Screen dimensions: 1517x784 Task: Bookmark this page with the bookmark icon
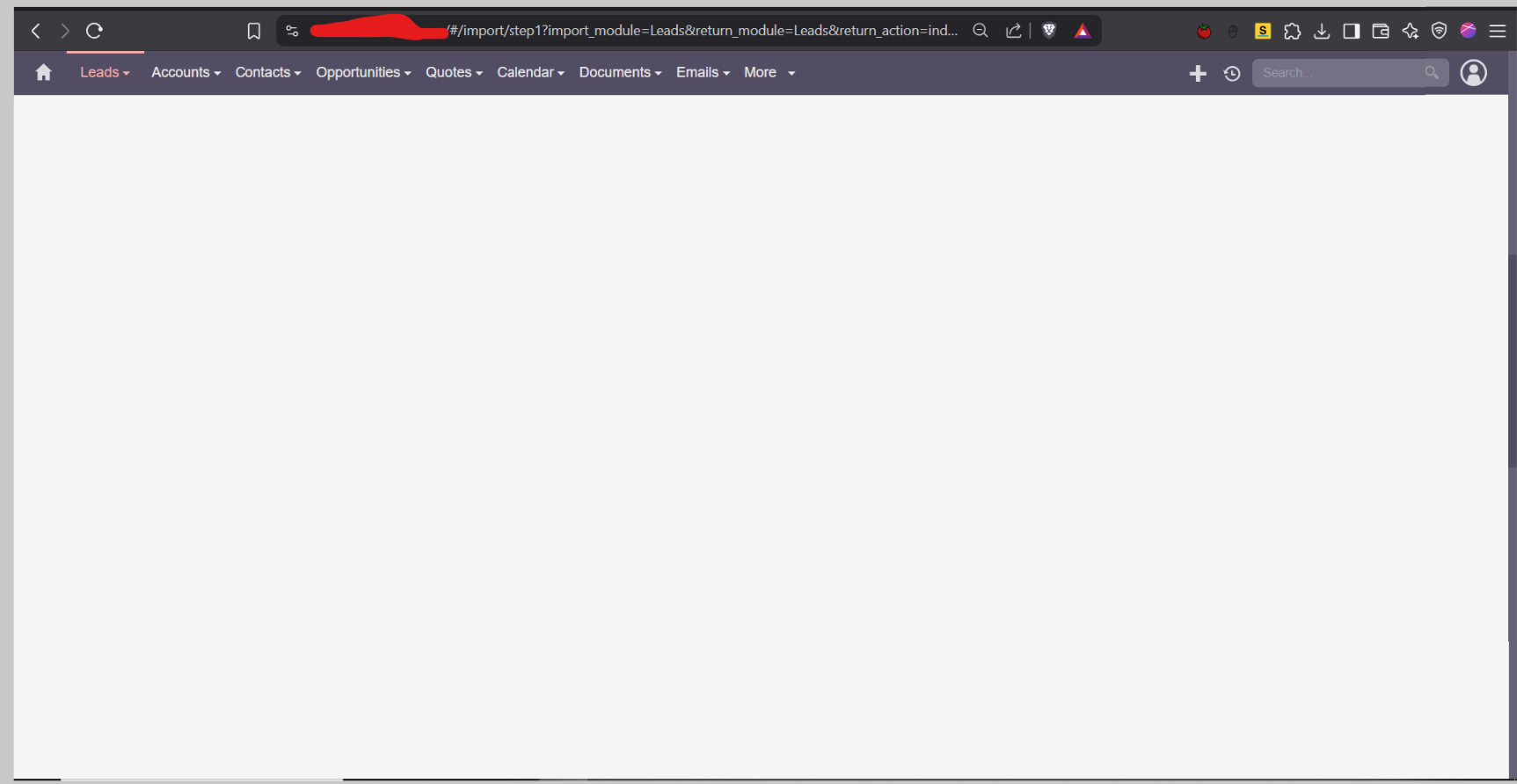click(253, 31)
